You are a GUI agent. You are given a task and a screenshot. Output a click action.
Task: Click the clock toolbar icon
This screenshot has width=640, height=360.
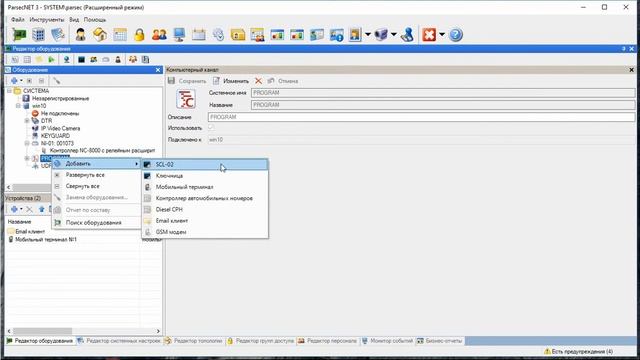click(218, 35)
